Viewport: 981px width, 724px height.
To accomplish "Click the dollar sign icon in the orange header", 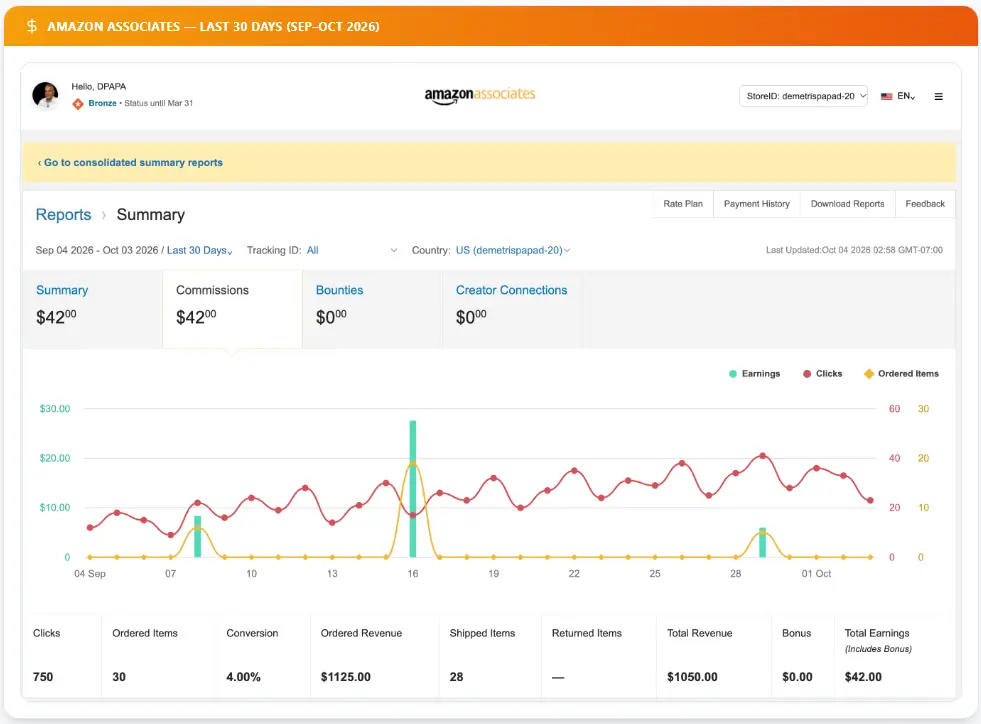I will point(31,26).
